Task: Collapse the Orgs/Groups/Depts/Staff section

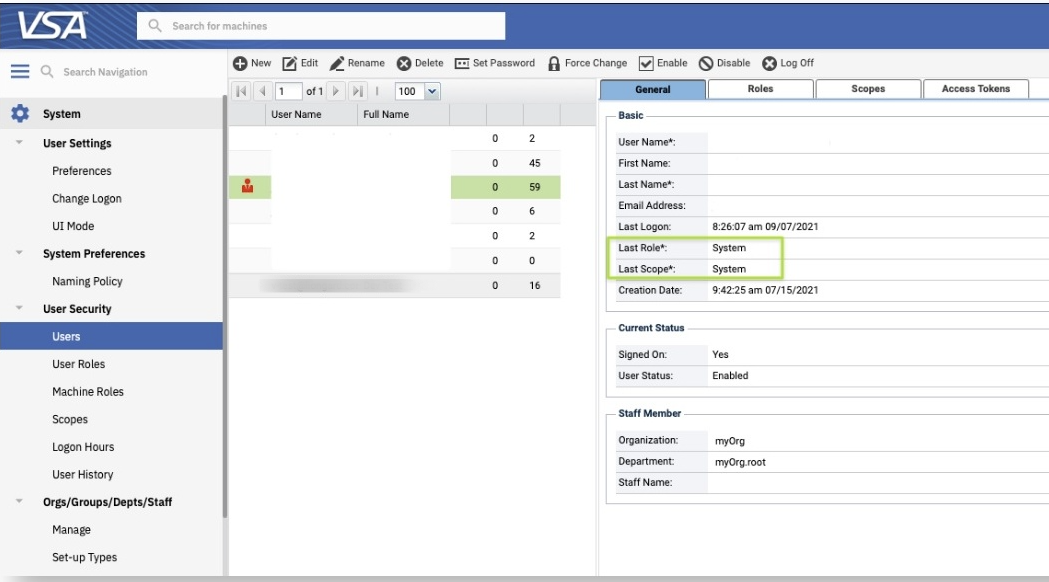Action: 19,502
